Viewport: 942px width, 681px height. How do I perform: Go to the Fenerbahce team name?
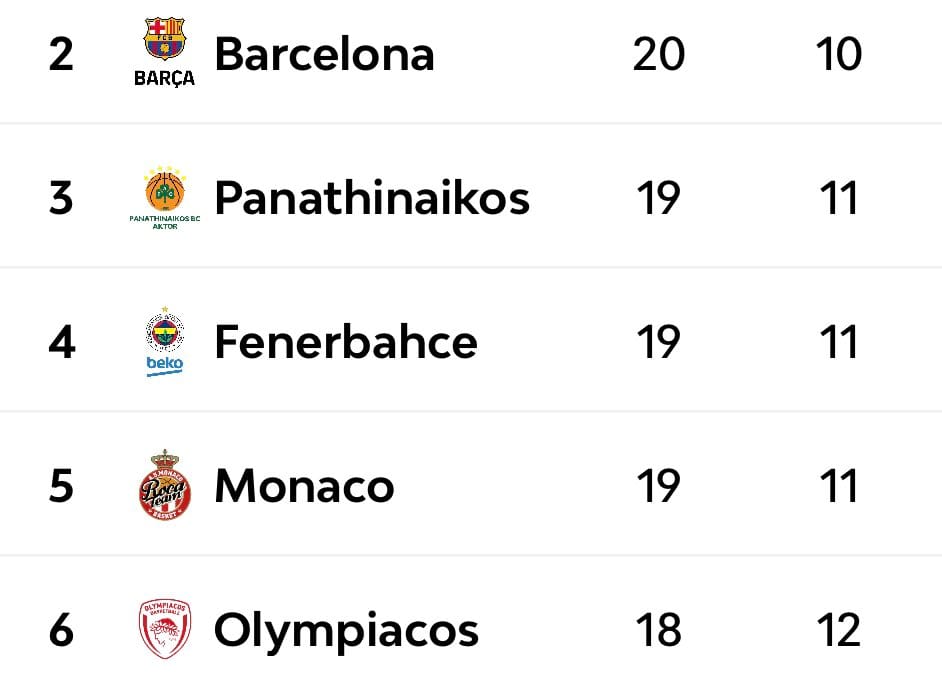point(346,341)
